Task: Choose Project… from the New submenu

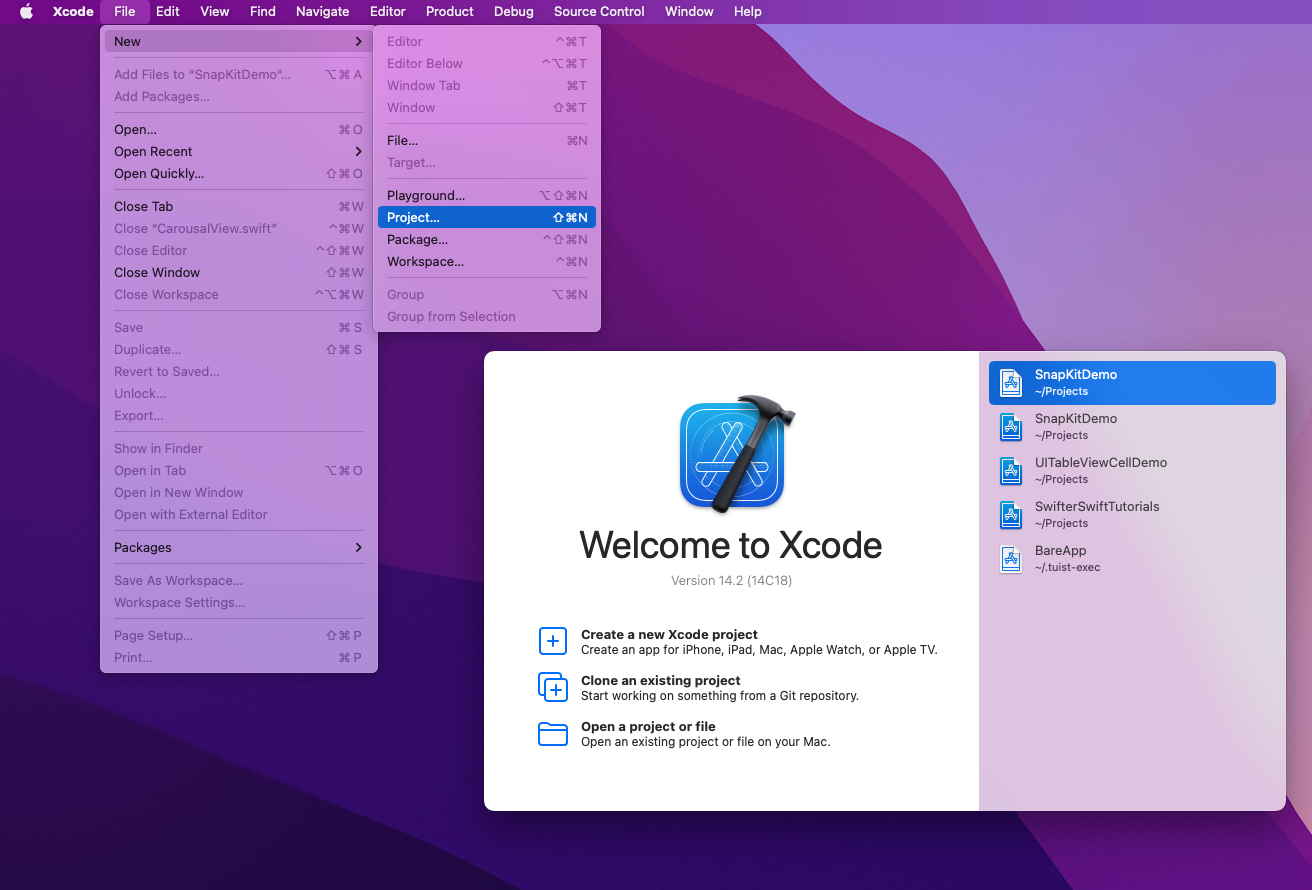Action: pyautogui.click(x=487, y=218)
